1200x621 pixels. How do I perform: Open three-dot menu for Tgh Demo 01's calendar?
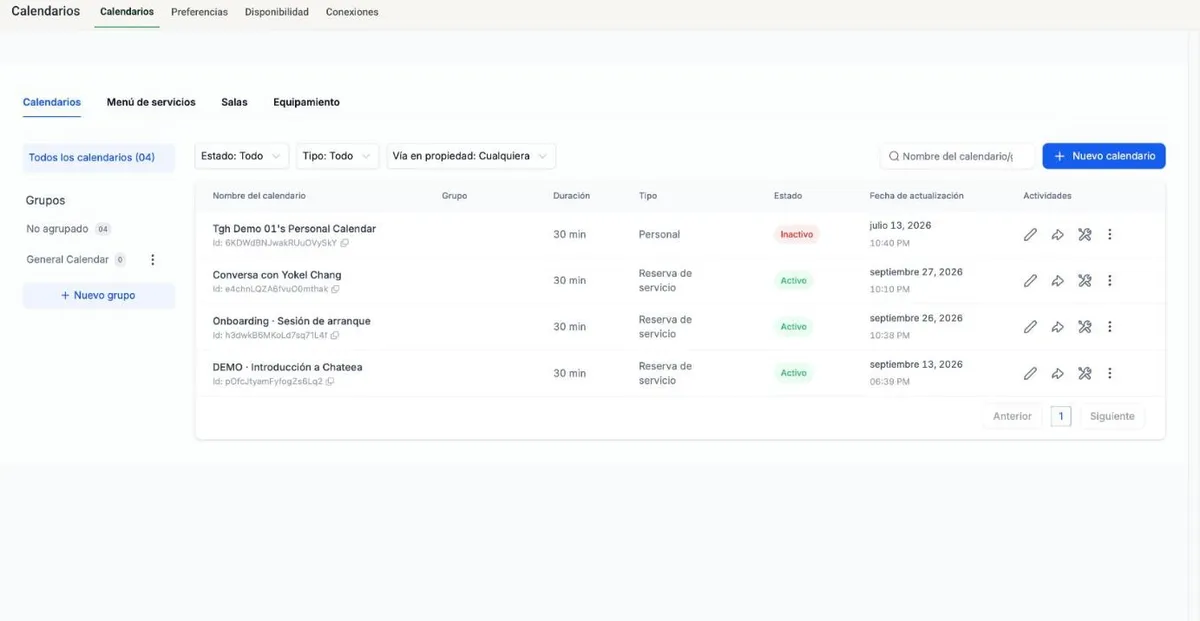click(1110, 235)
